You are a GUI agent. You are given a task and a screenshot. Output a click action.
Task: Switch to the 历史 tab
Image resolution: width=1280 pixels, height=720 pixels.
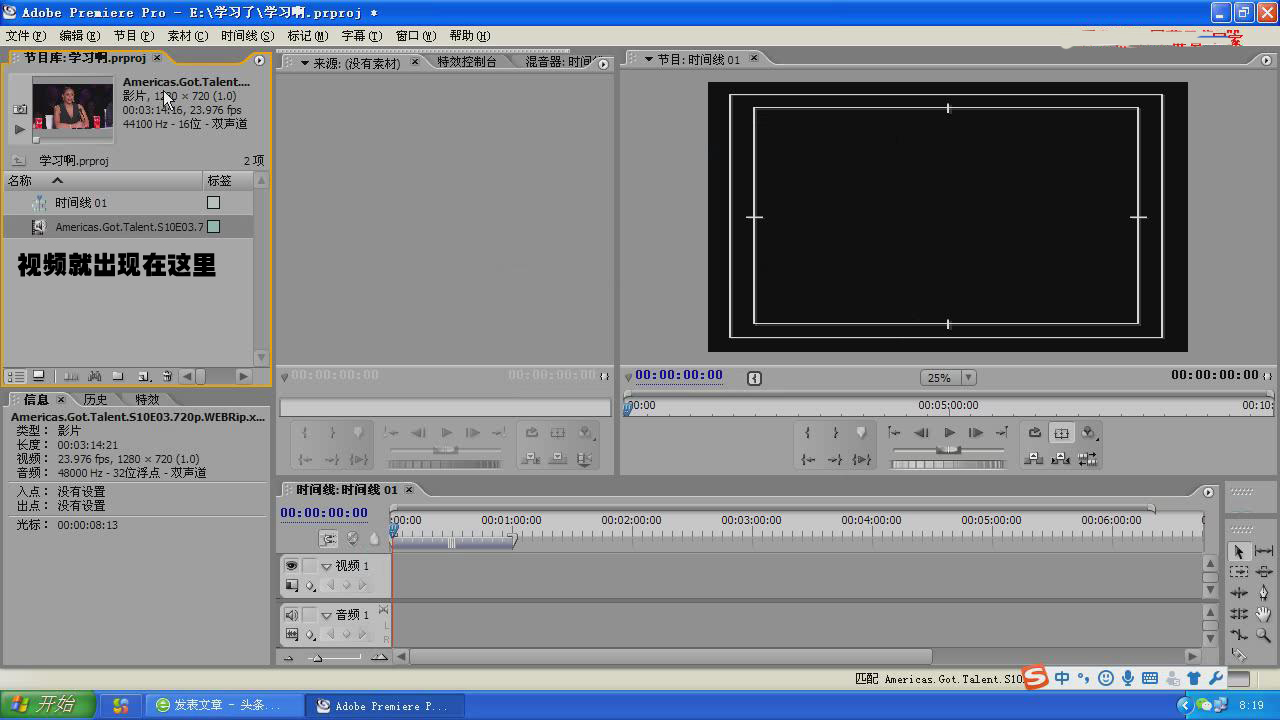(x=95, y=399)
